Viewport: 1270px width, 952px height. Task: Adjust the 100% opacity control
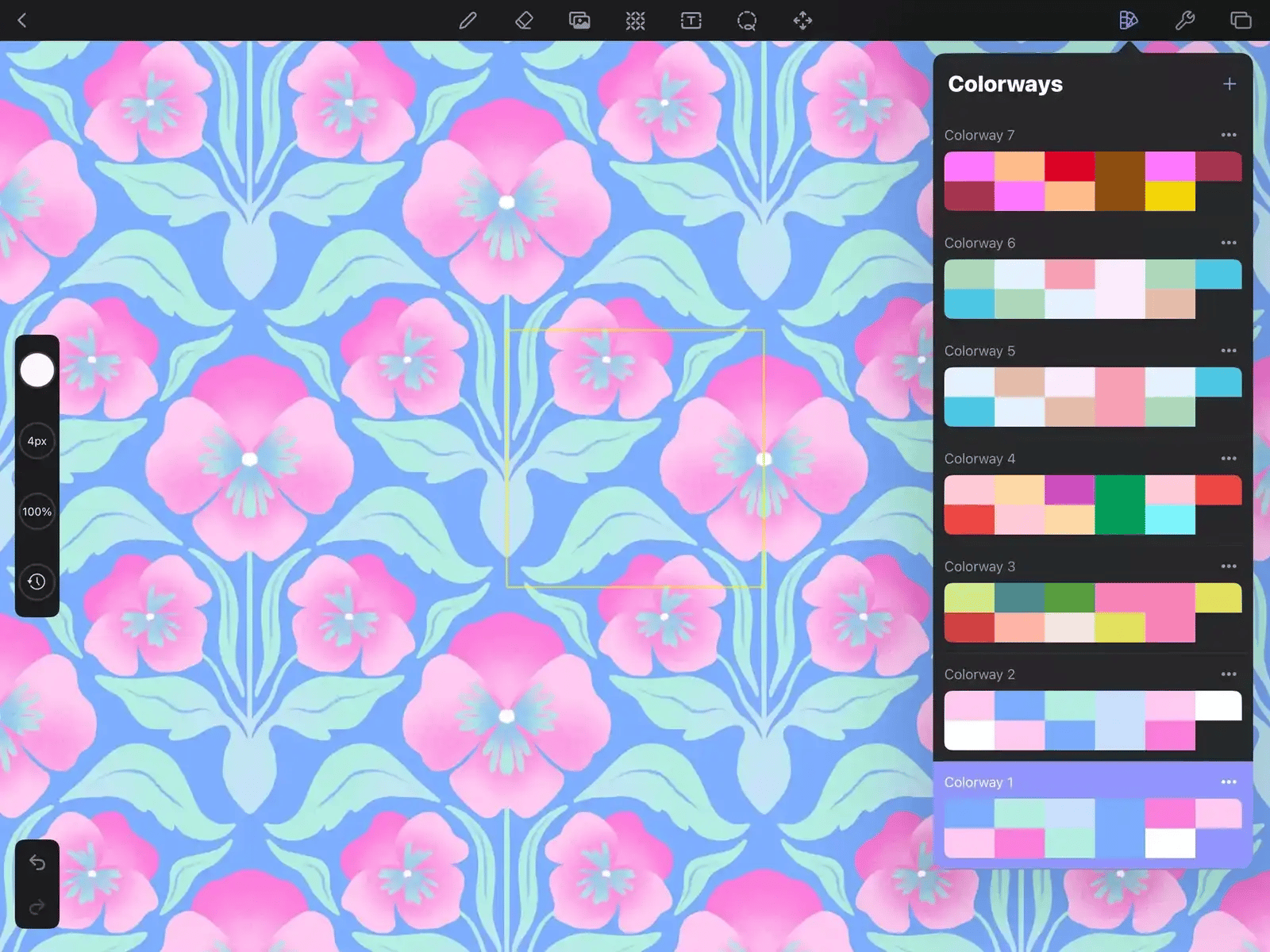pyautogui.click(x=37, y=512)
